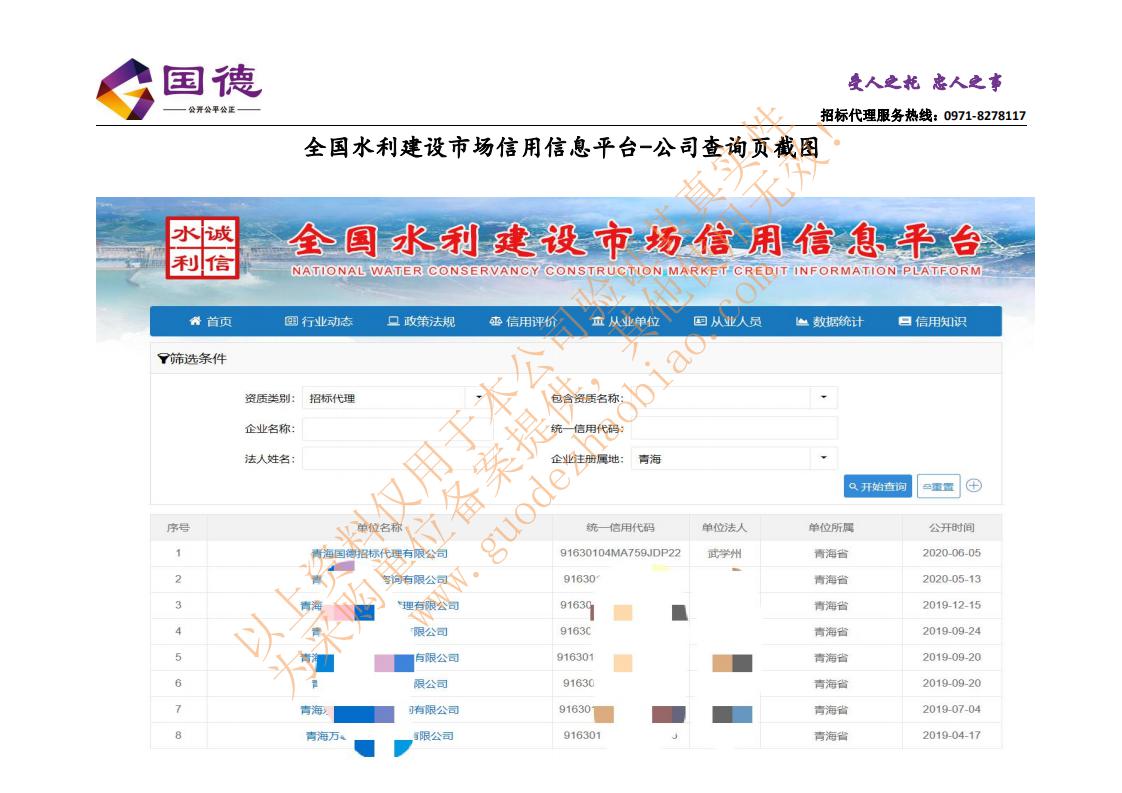This screenshot has height=793, width=1122.
Task: Select 信用评价 navigation item
Action: click(523, 322)
